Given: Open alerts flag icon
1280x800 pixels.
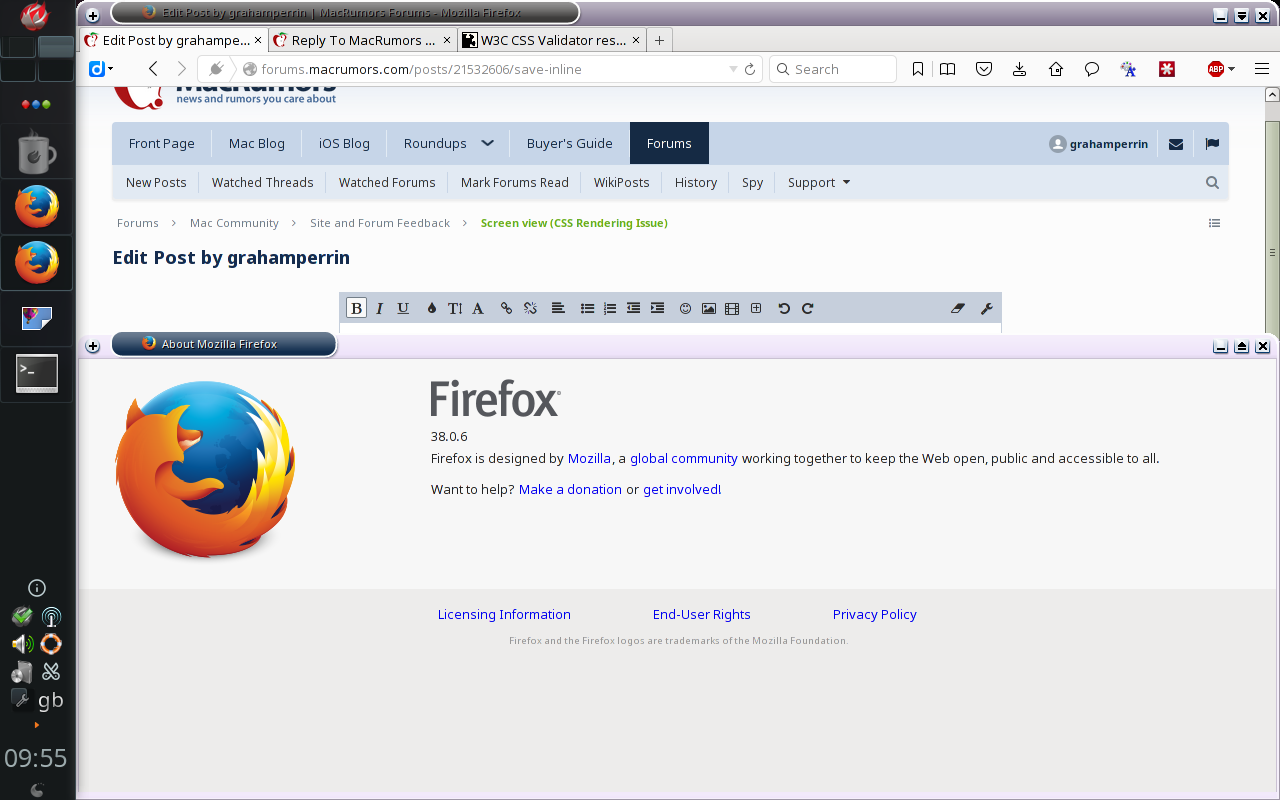Looking at the screenshot, I should point(1212,144).
